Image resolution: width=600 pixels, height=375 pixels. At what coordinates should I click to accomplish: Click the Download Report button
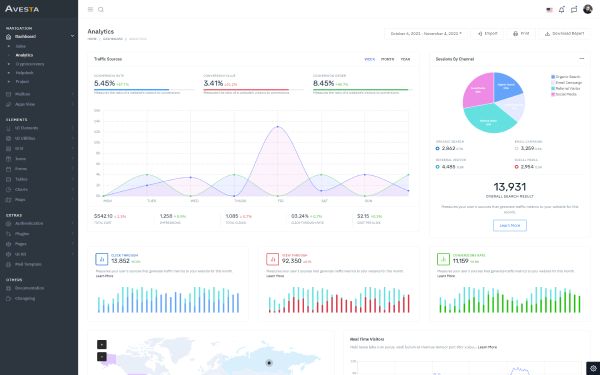point(564,34)
